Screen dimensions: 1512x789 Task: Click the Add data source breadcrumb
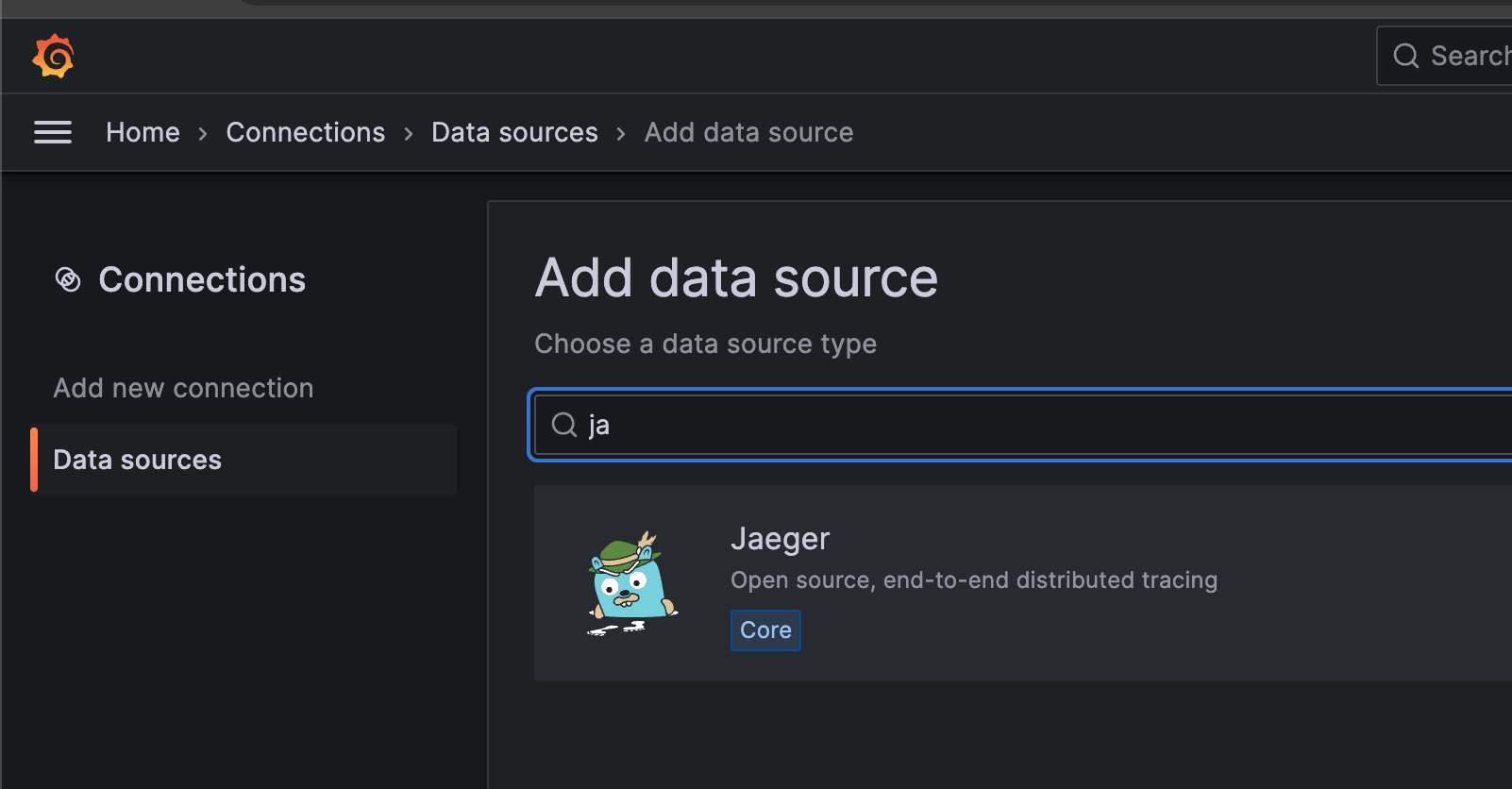coord(748,133)
